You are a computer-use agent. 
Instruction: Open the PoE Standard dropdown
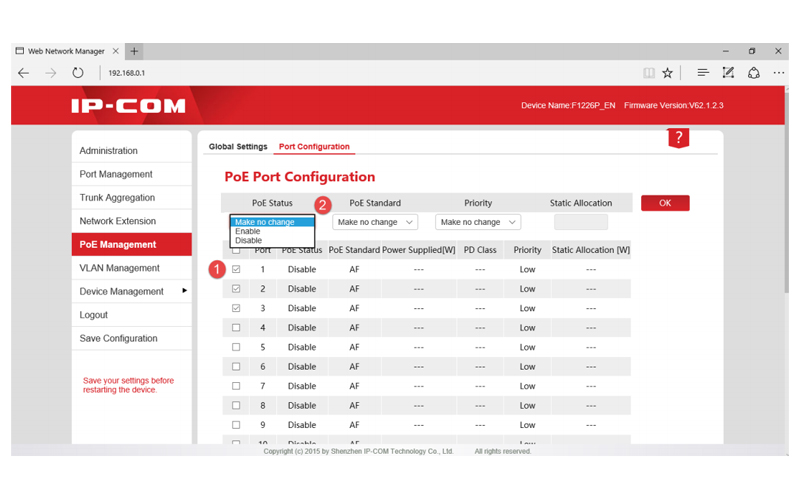(375, 222)
